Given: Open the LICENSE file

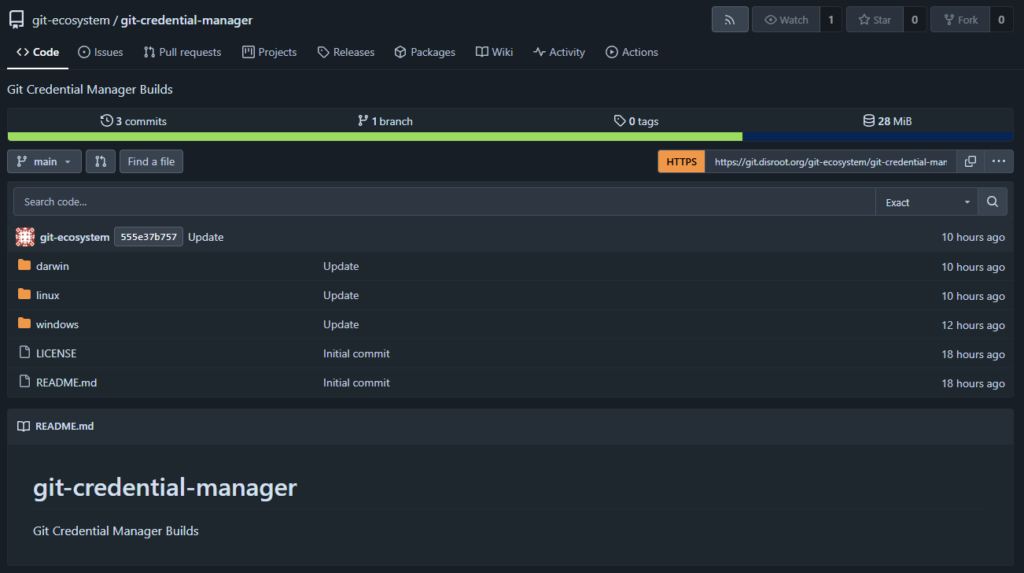Looking at the screenshot, I should pyautogui.click(x=56, y=353).
